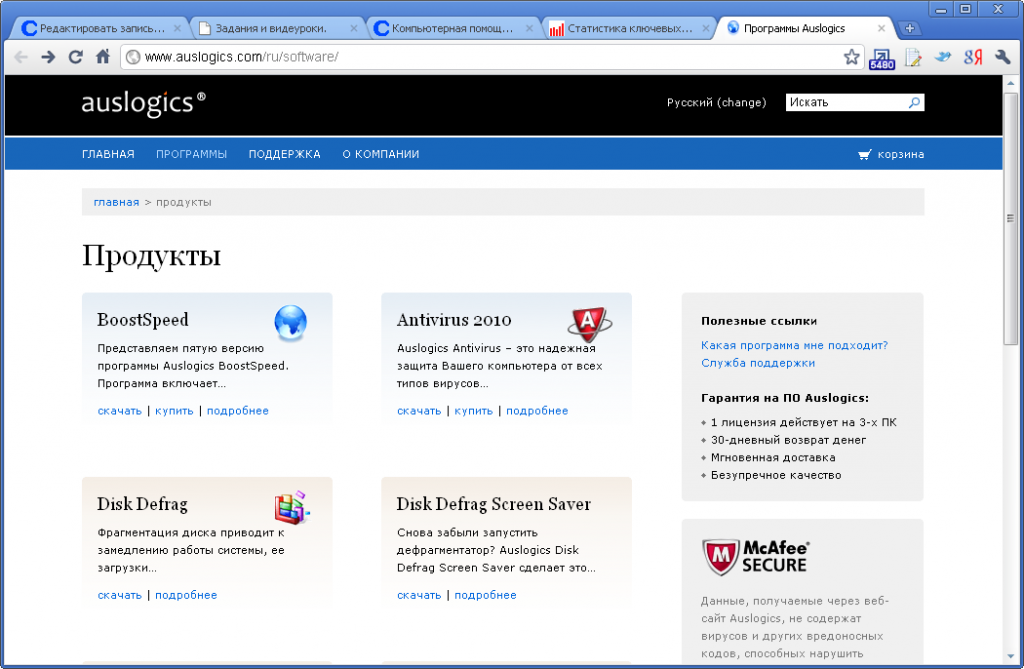Click 'купить' under BoostSpeed
Viewport: 1024px width, 669px height.
tap(174, 411)
